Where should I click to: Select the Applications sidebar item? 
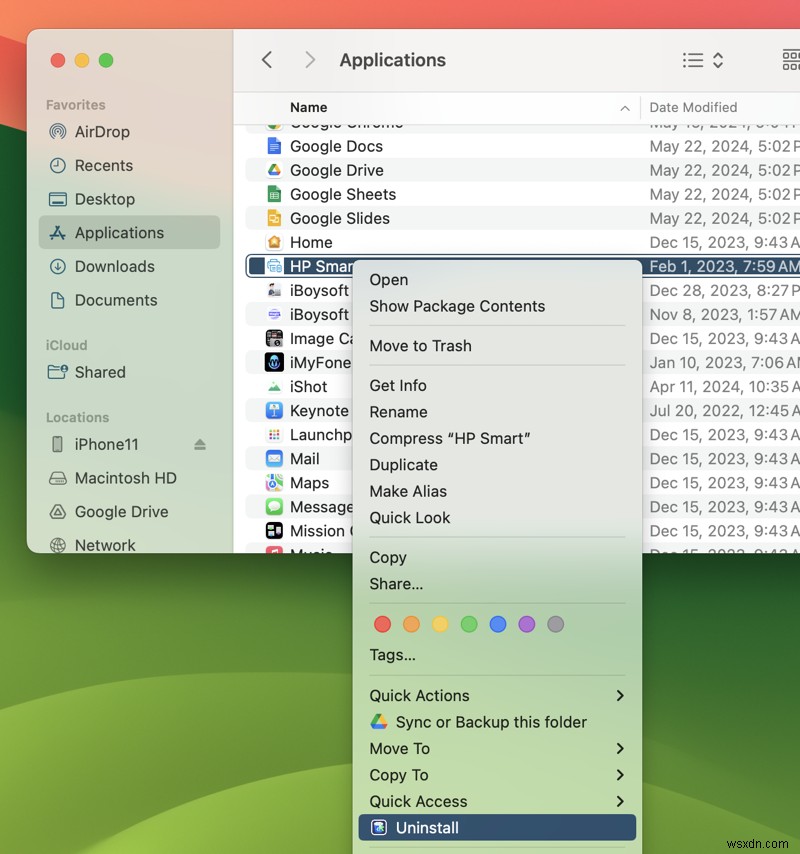pos(130,233)
